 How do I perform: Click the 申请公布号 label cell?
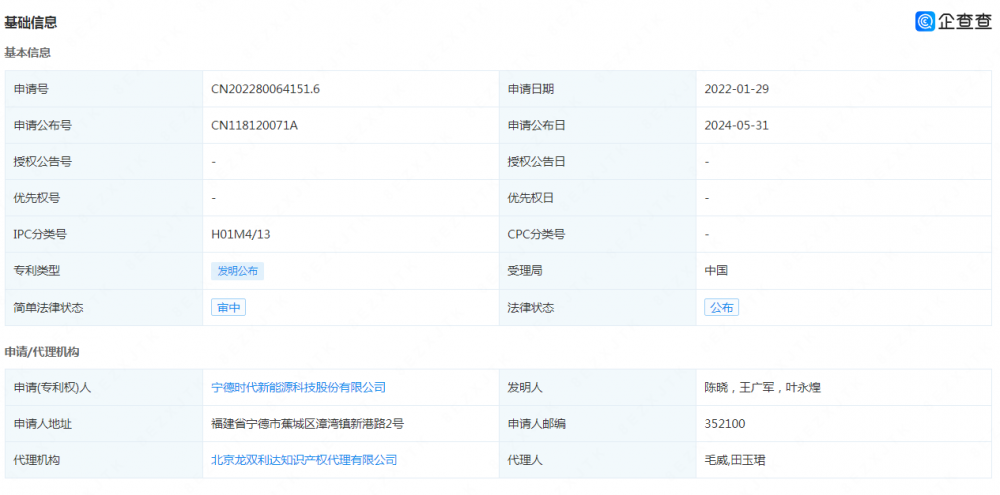104,126
